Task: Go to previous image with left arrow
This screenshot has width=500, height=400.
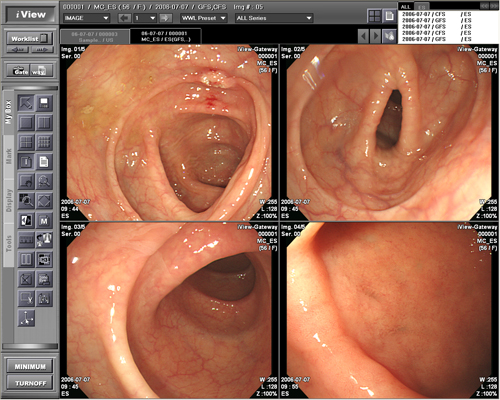Action: click(125, 18)
